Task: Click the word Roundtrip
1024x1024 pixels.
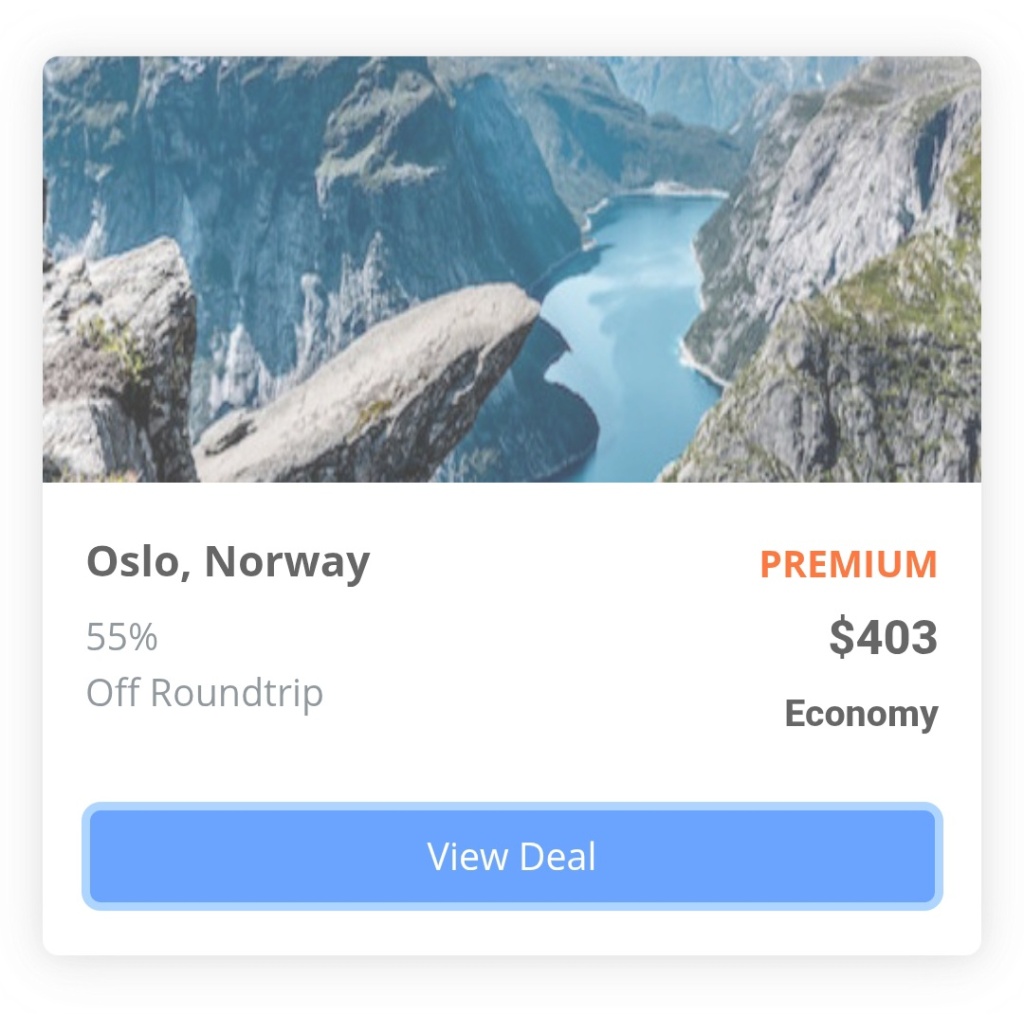Action: coord(236,693)
